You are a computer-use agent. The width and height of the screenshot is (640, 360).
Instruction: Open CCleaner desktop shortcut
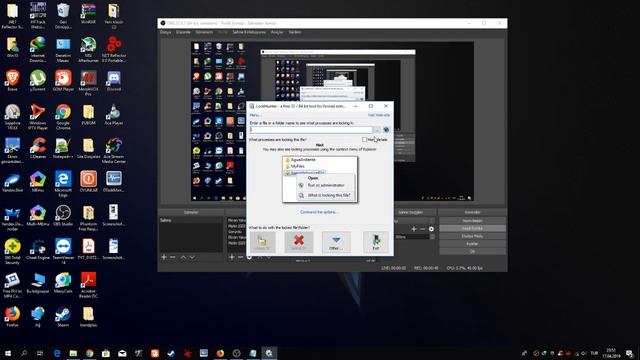pos(38,148)
